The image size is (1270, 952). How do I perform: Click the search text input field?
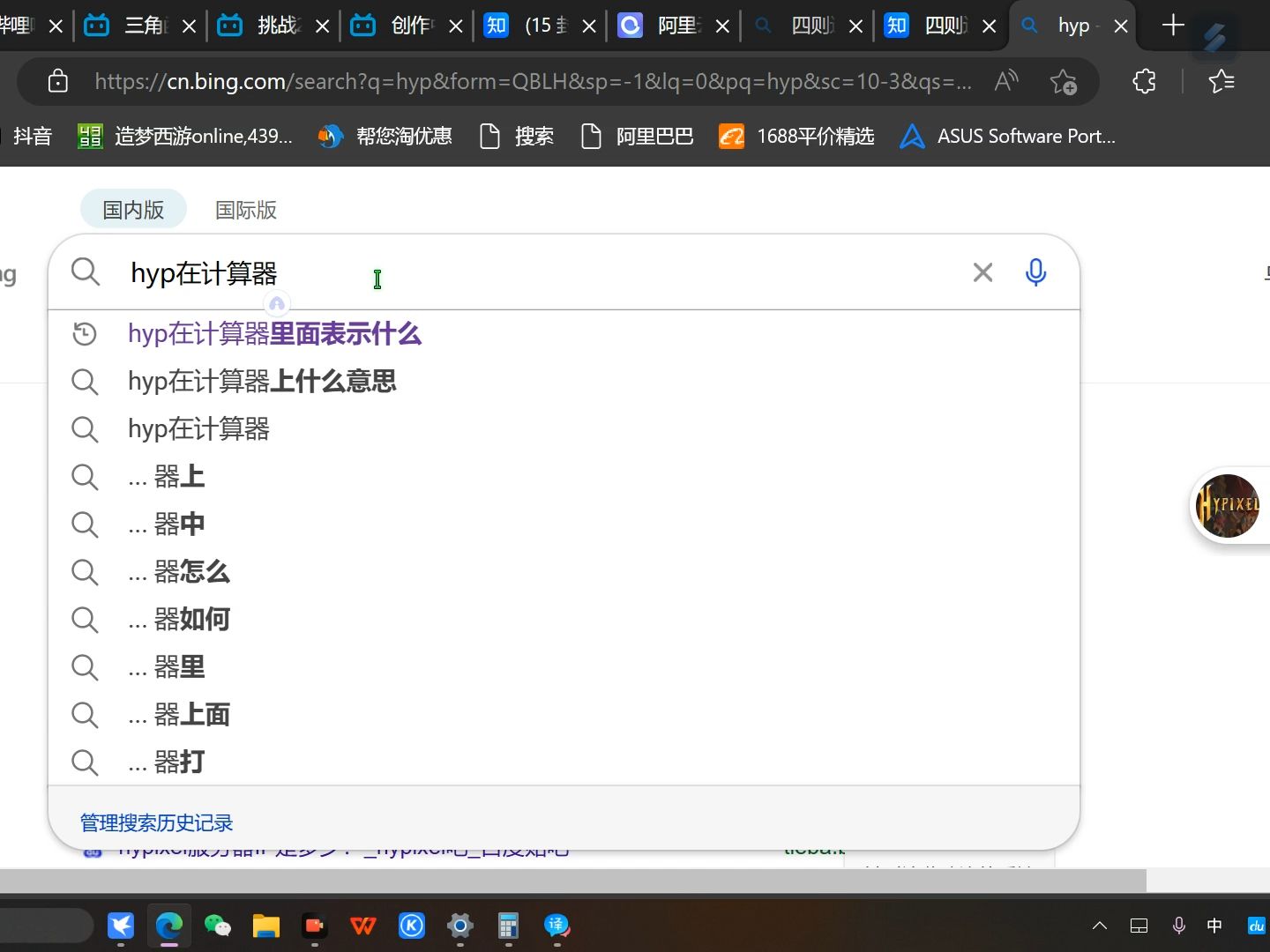(x=538, y=272)
